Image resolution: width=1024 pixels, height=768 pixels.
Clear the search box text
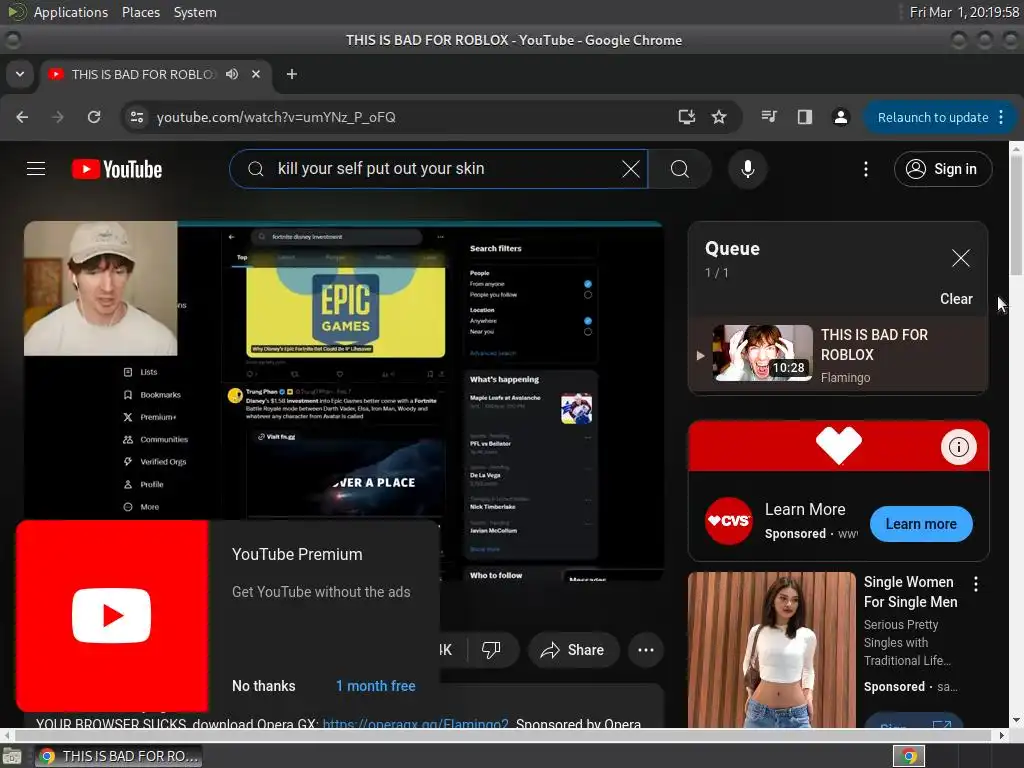(x=631, y=169)
